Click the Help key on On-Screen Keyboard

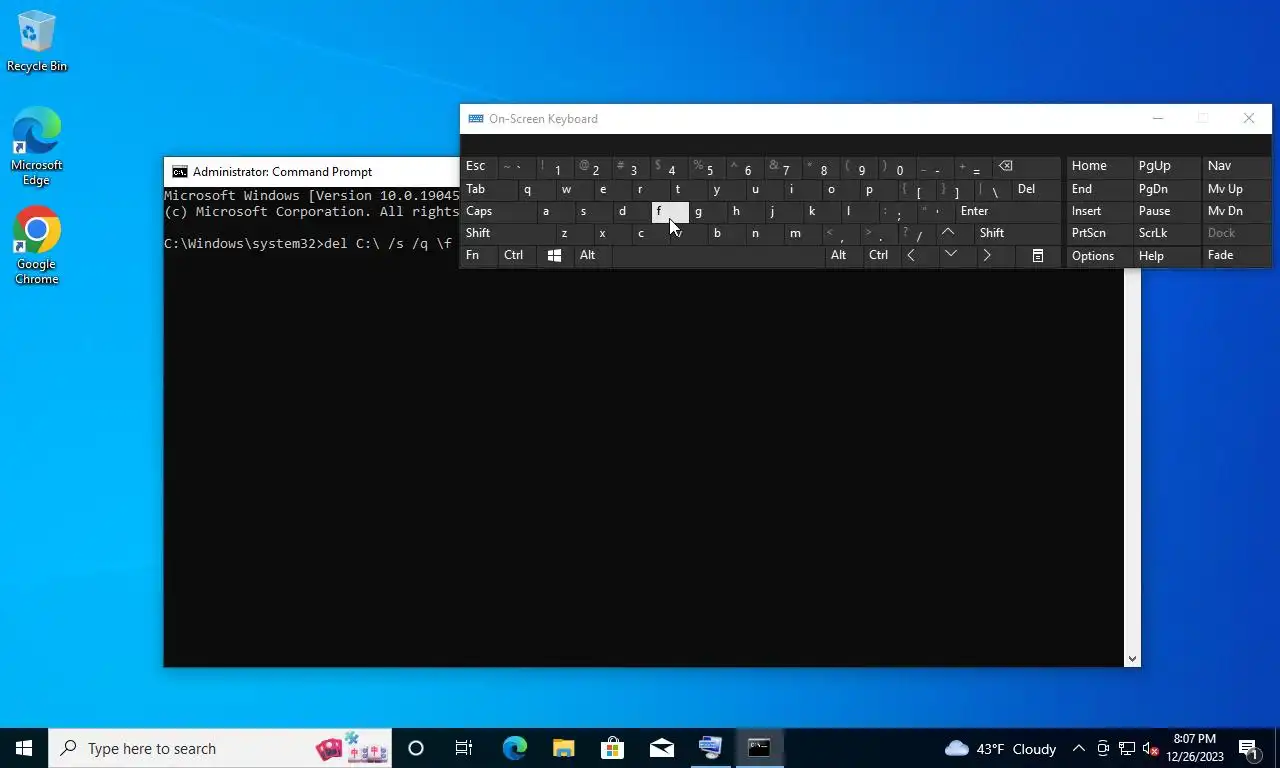1166,256
